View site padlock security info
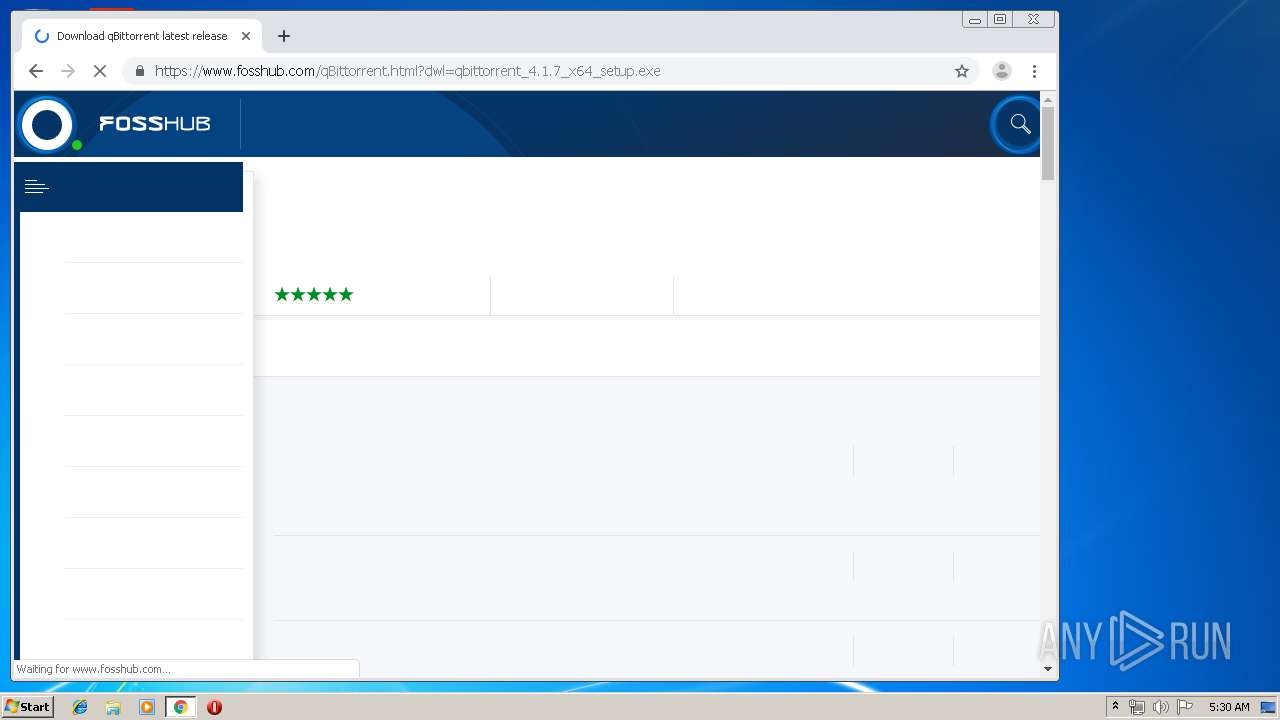 tap(139, 71)
